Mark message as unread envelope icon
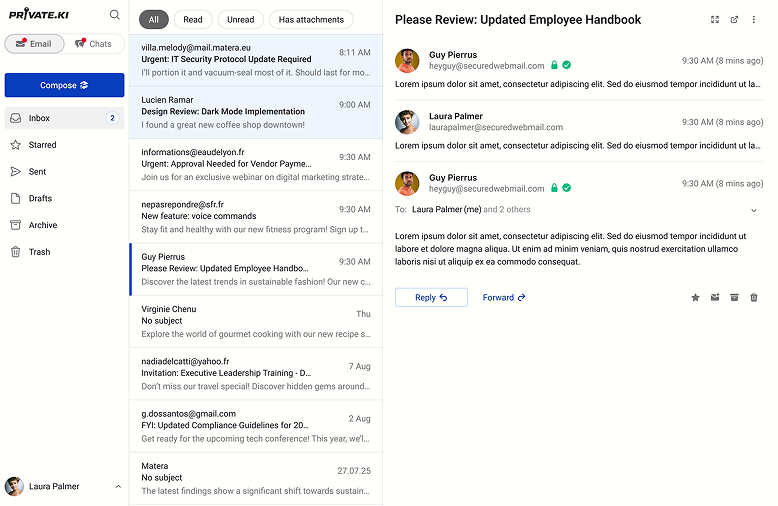778x506 pixels. pos(715,298)
